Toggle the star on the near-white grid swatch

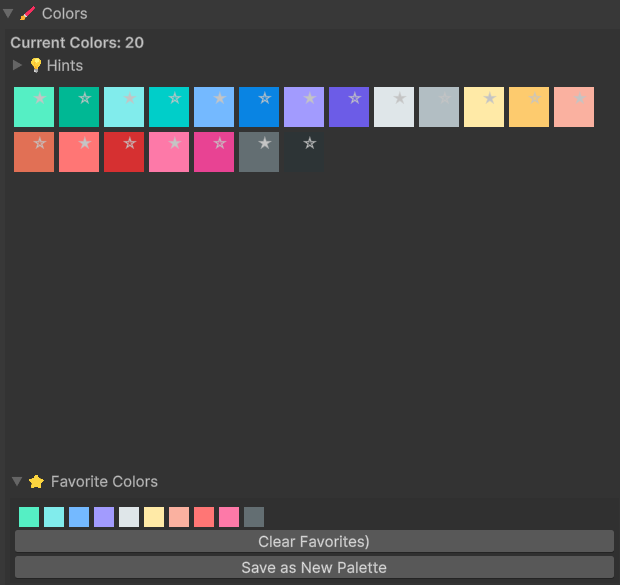point(400,98)
